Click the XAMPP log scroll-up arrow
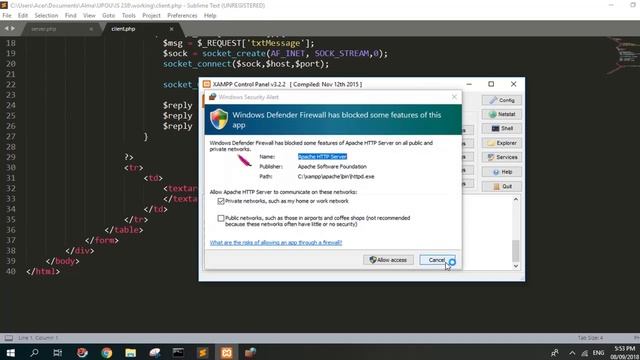The height and width of the screenshot is (360, 640). point(516,200)
